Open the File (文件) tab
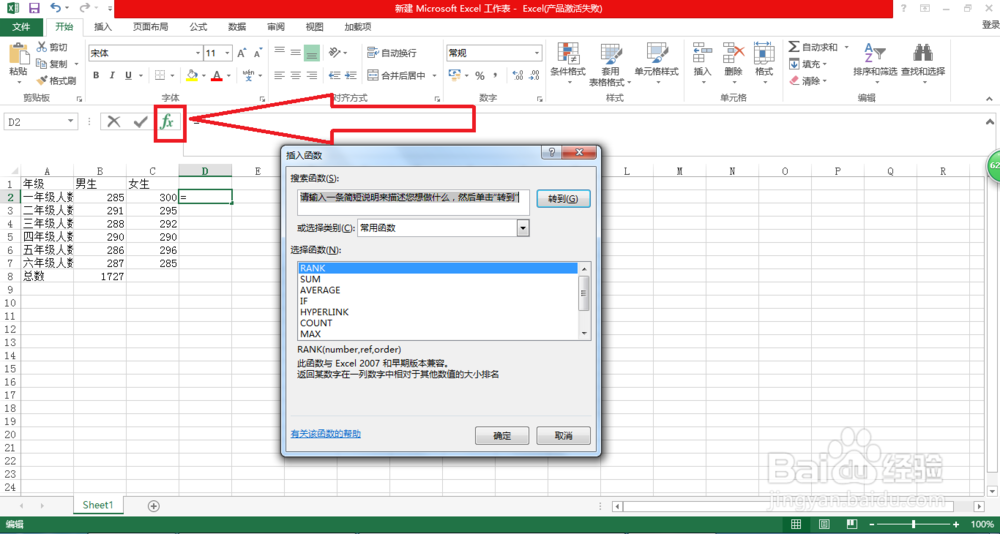The width and height of the screenshot is (1000, 534). point(22,27)
